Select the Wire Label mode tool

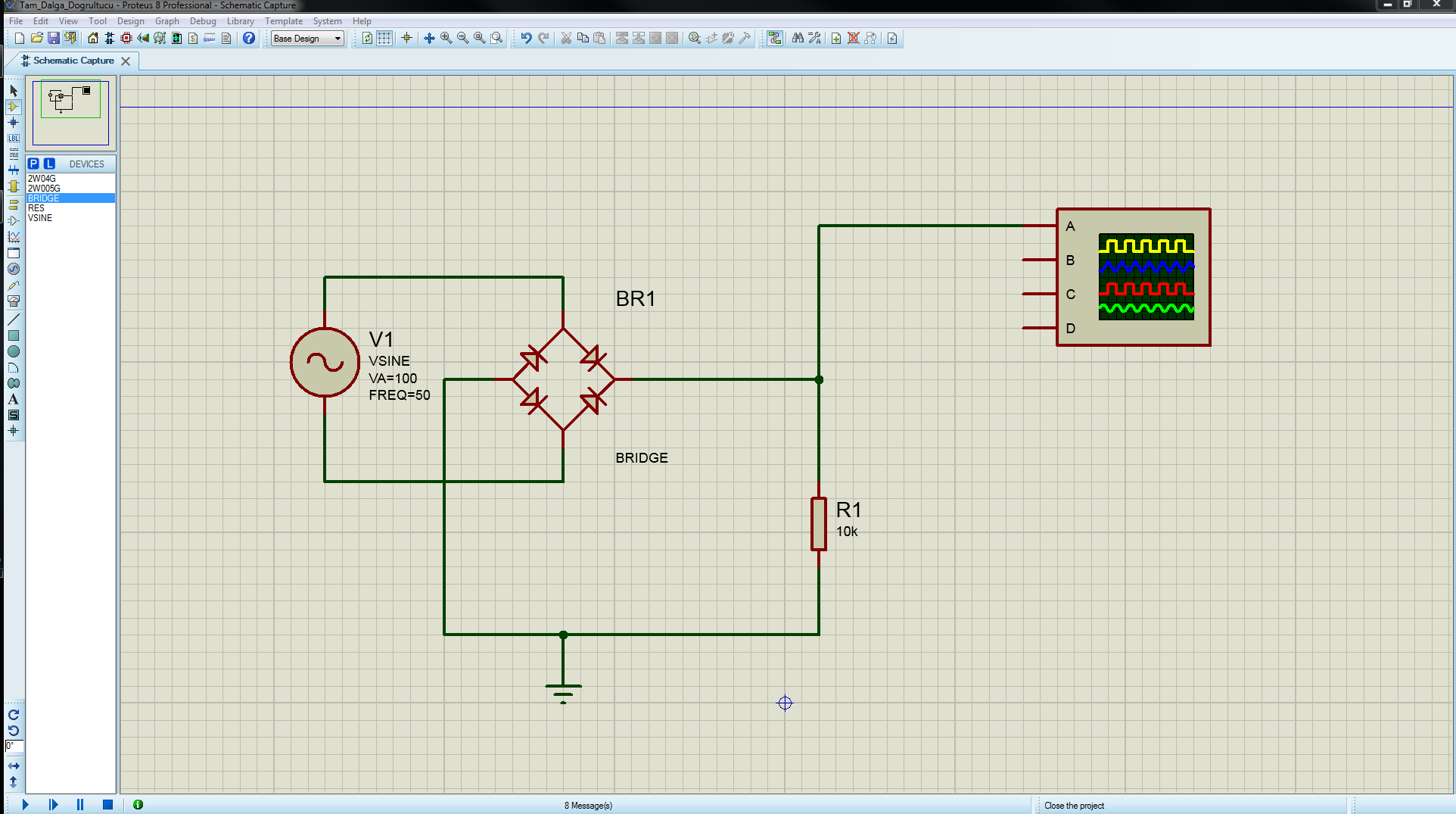[14, 139]
